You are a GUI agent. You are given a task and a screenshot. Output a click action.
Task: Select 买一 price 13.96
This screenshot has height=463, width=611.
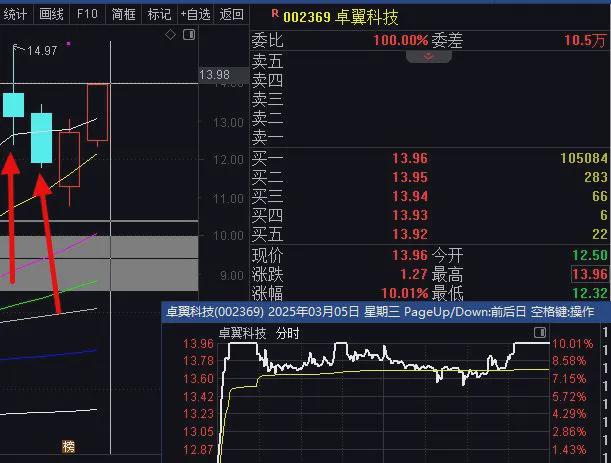pos(410,158)
